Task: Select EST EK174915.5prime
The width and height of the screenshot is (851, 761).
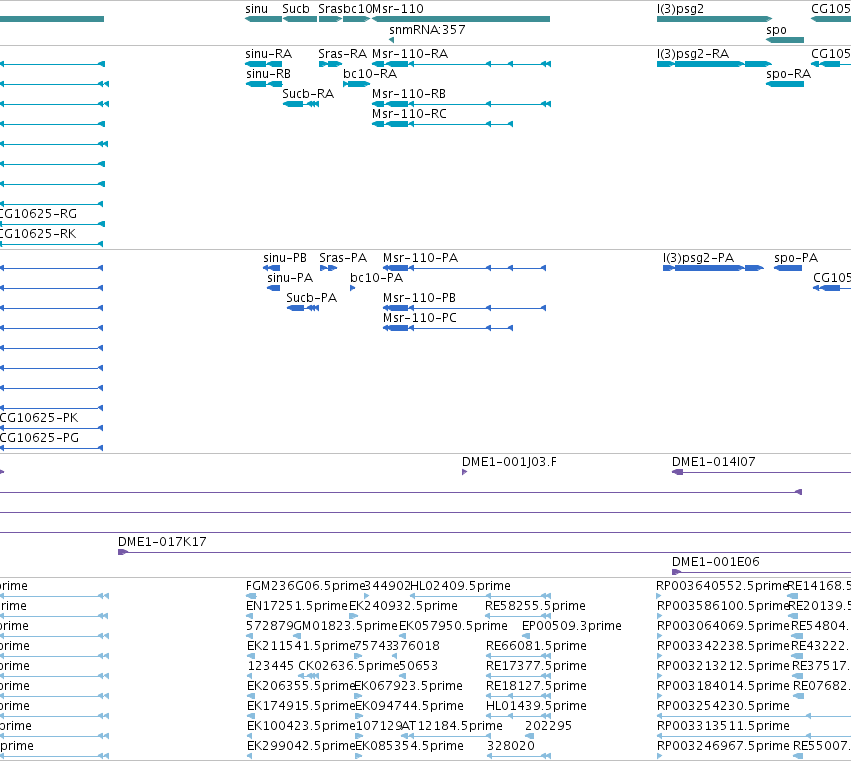Action: tap(301, 706)
